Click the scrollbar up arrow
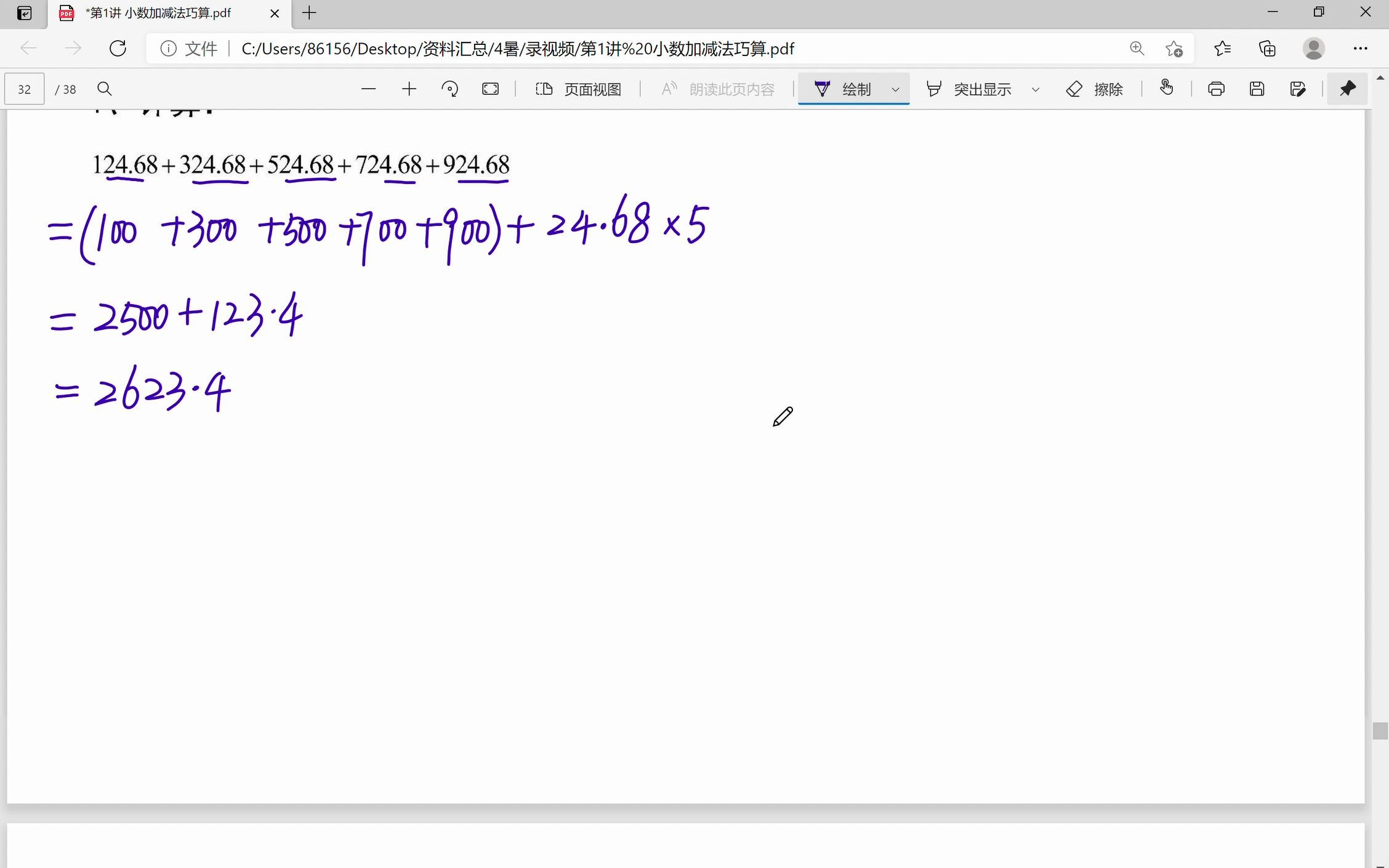 1380,78
